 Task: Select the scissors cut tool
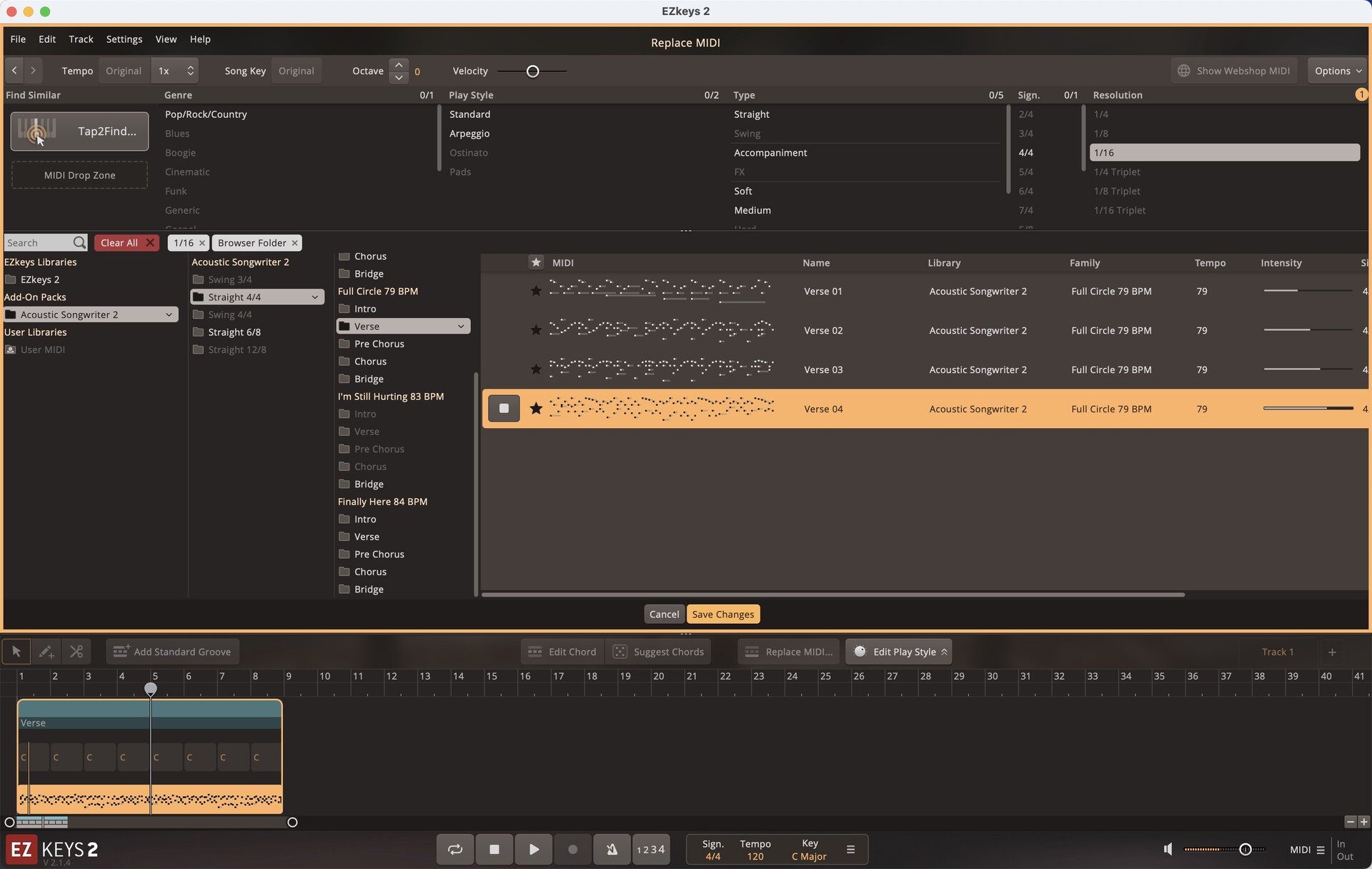[x=76, y=651]
